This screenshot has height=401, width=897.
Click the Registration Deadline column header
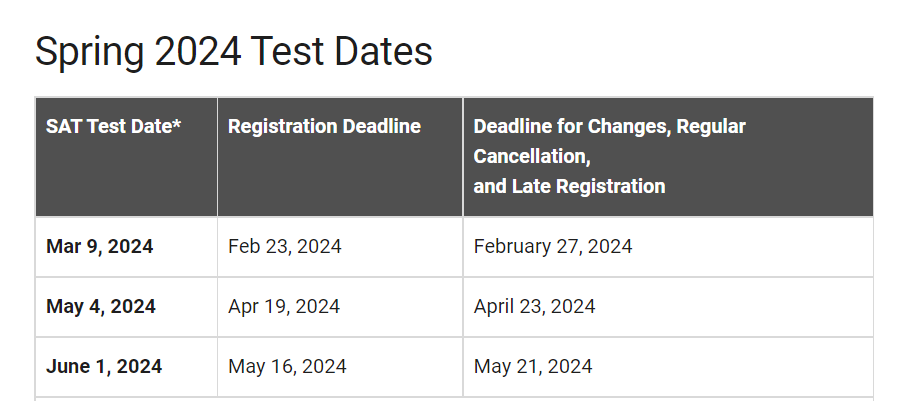click(324, 127)
